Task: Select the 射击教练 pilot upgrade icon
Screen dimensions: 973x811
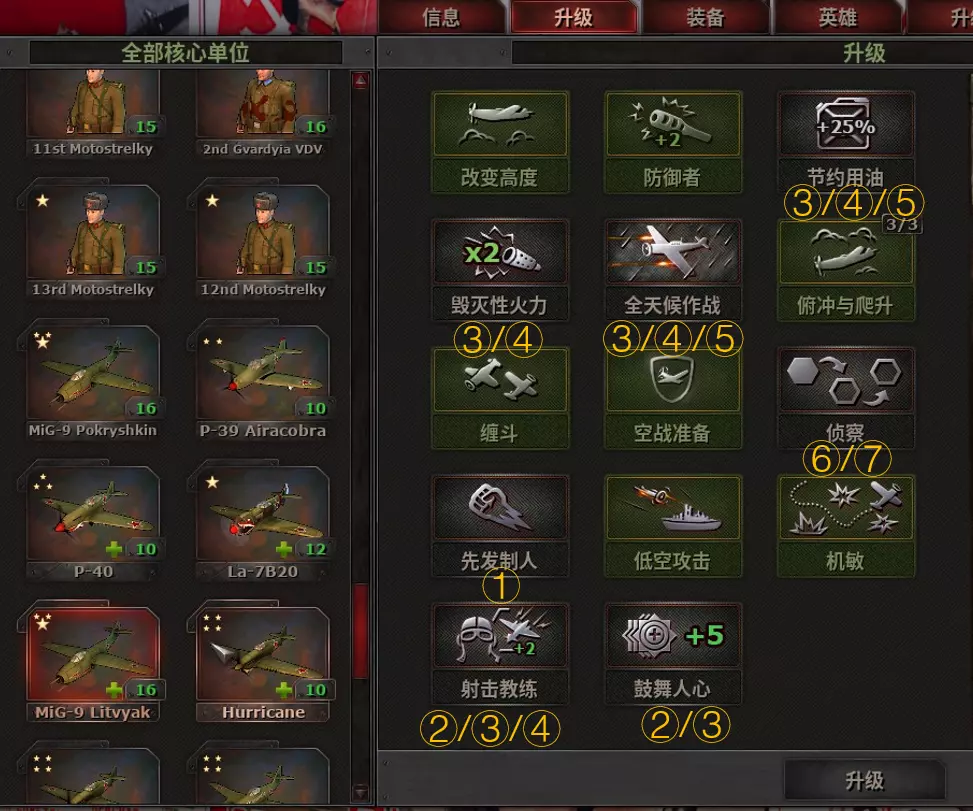Action: tap(500, 635)
